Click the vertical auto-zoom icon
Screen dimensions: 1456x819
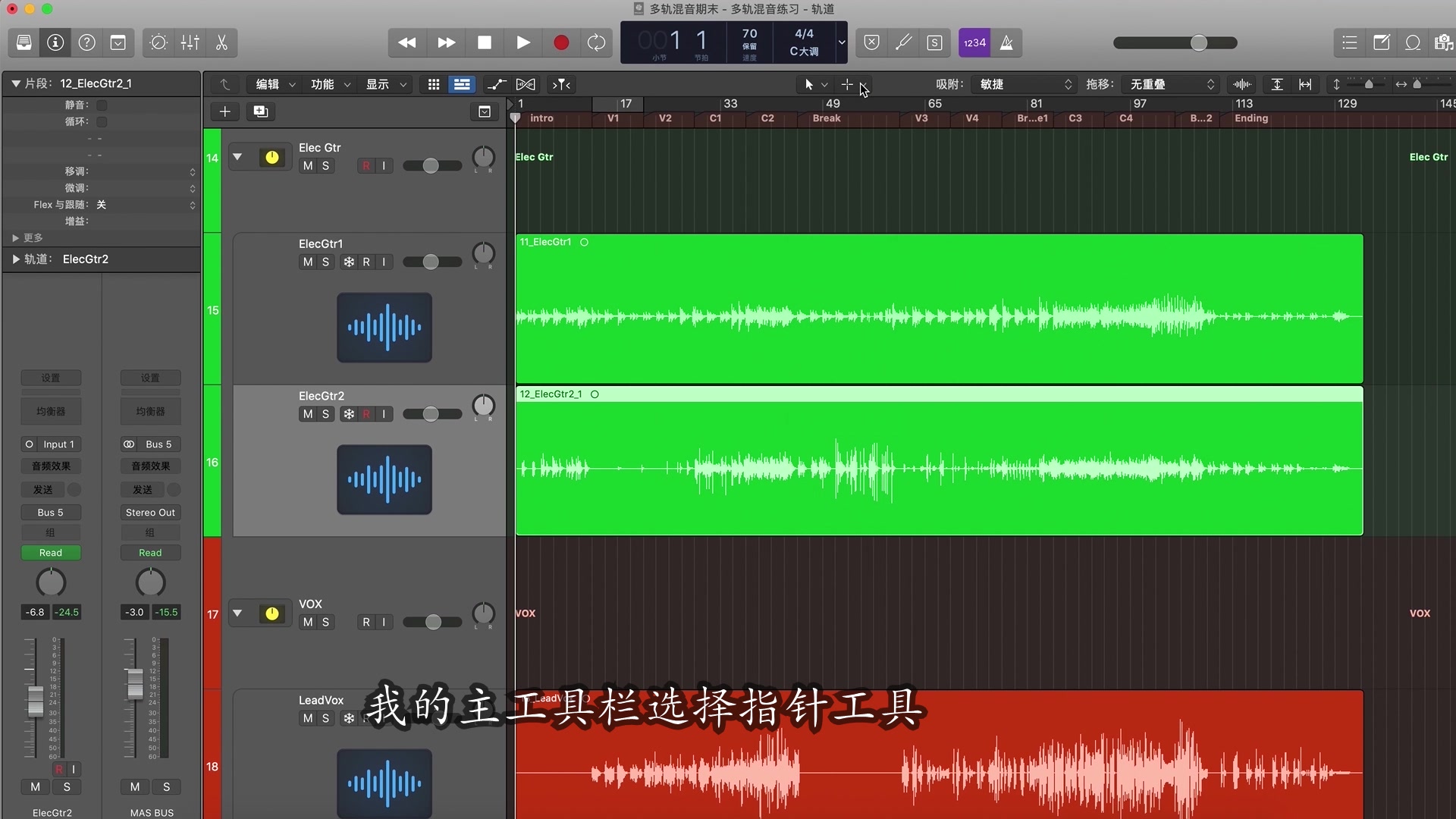pos(1277,84)
